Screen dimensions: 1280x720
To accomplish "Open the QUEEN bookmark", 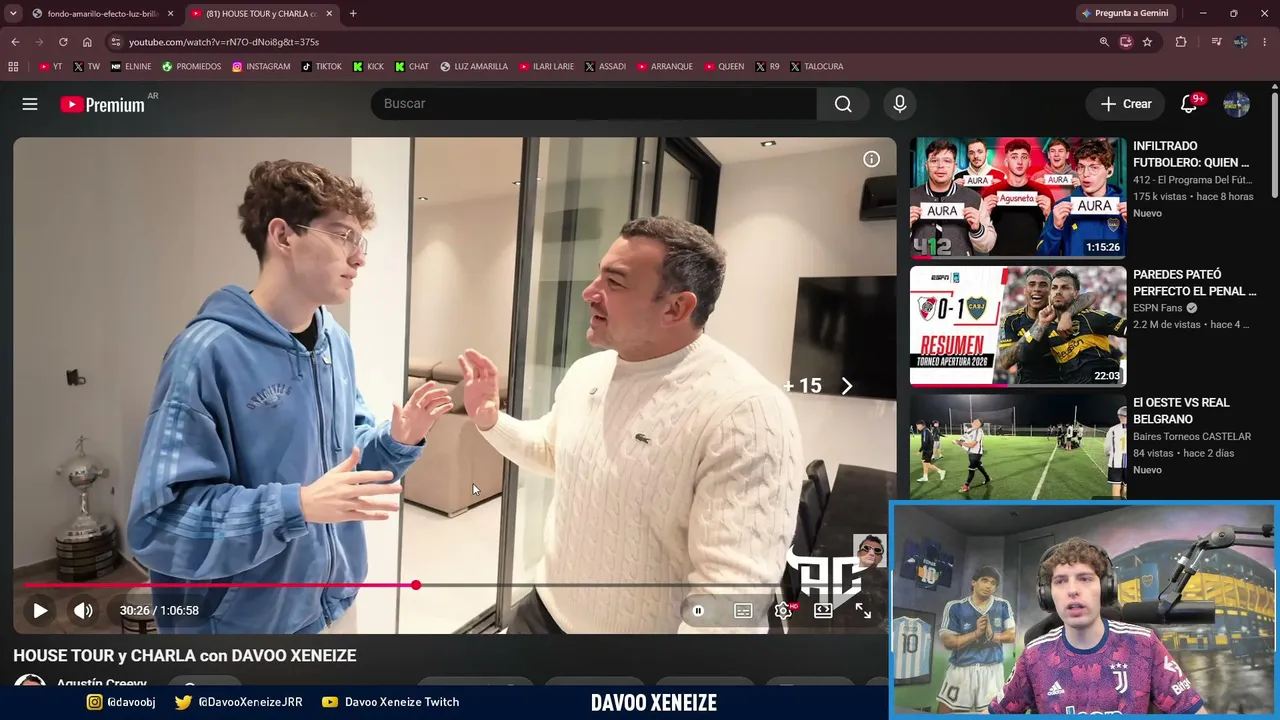I will 724,67.
